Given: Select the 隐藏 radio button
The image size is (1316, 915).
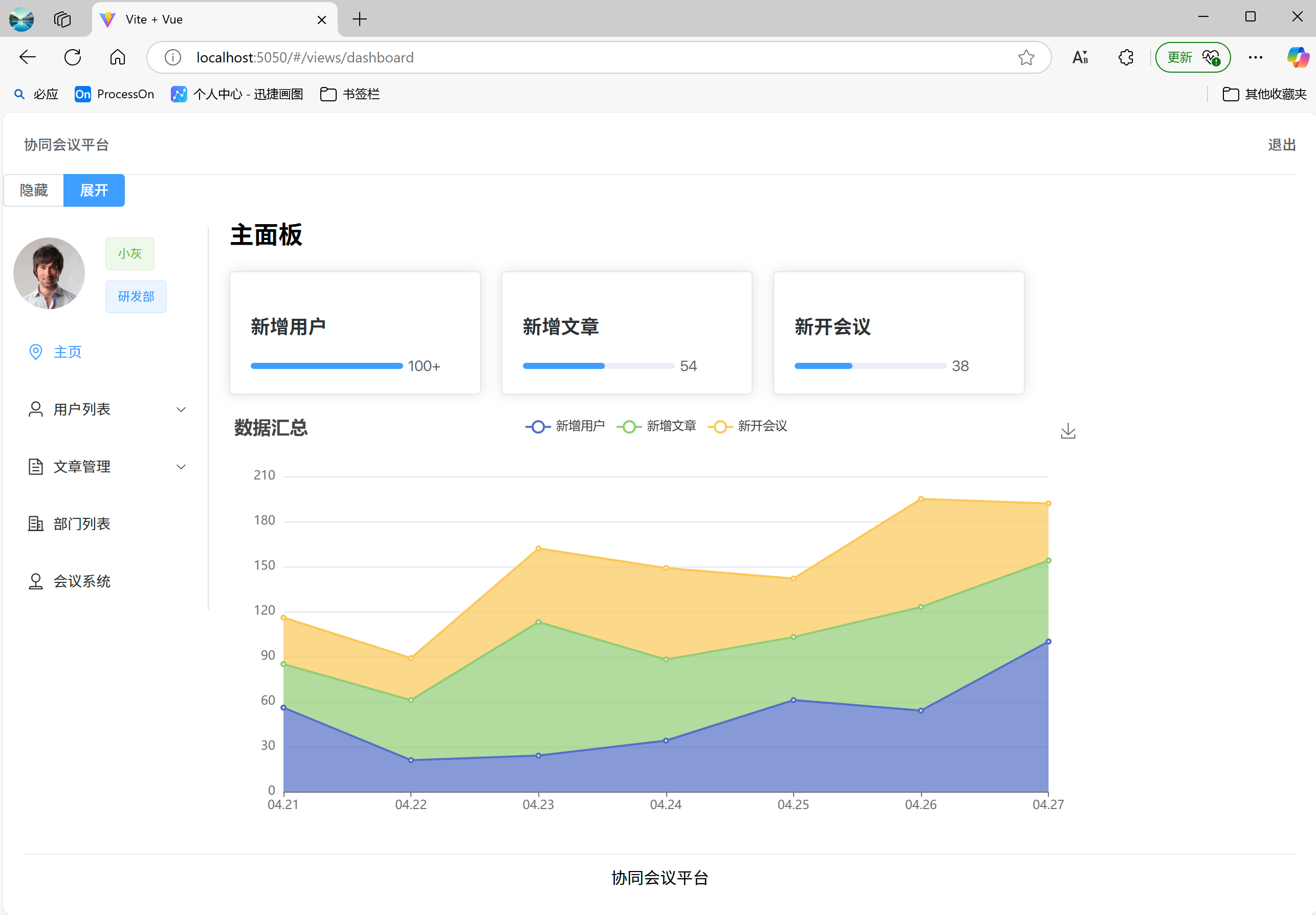Looking at the screenshot, I should [x=34, y=190].
